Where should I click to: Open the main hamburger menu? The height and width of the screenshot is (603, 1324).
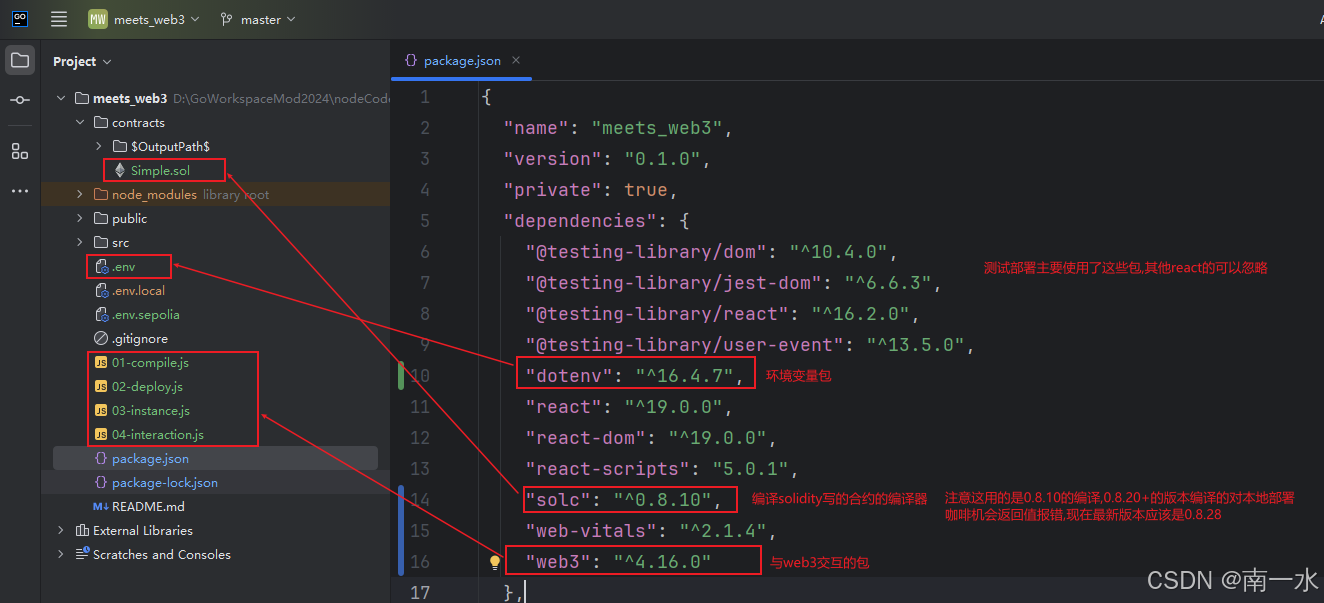coord(58,18)
